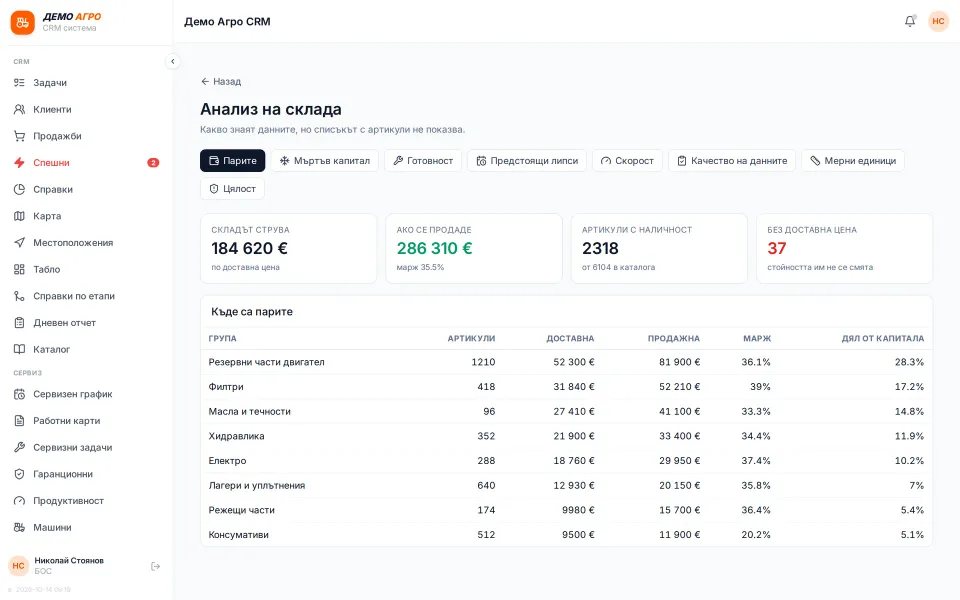Viewport: 960px width, 600px height.
Task: Click the Дневен отчет clipboard icon
Action: point(20,323)
